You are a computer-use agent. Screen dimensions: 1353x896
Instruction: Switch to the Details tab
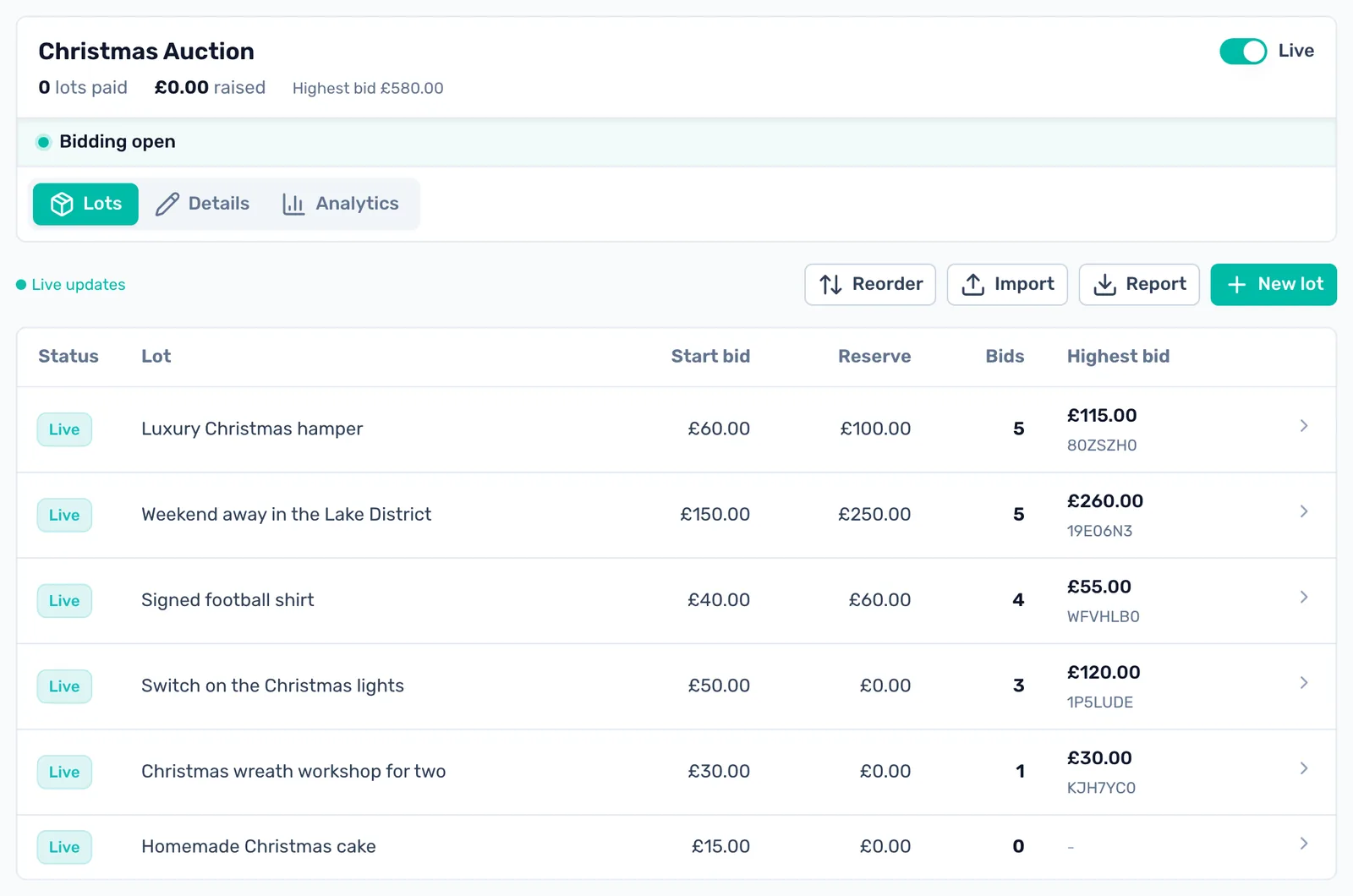pyautogui.click(x=203, y=204)
